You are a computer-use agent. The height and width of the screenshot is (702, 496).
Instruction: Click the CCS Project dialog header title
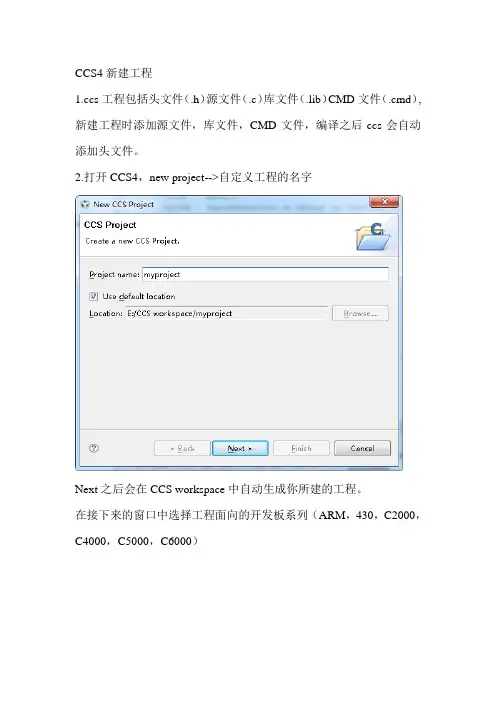coord(110,225)
